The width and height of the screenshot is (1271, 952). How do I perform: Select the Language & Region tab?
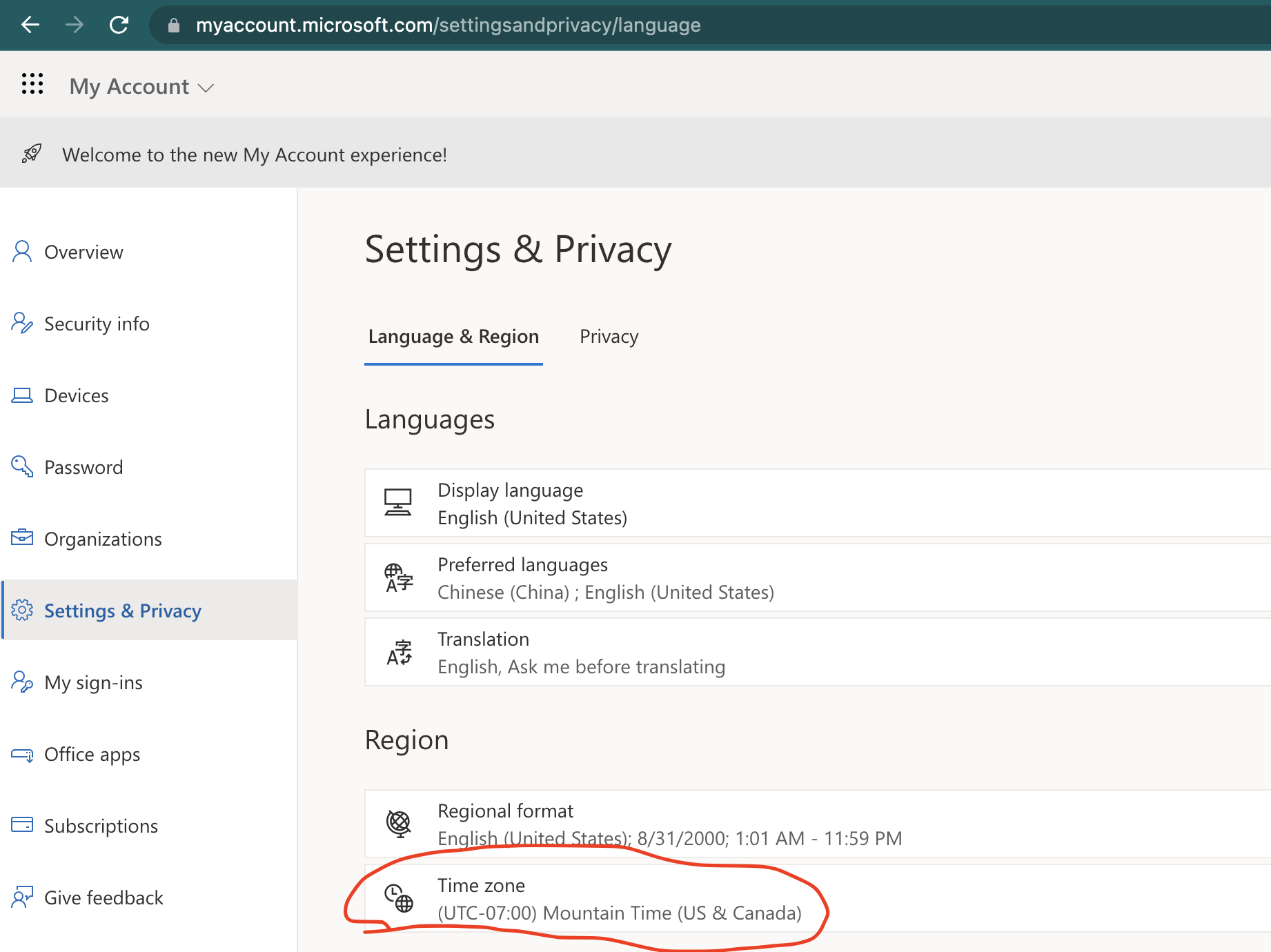tap(453, 337)
